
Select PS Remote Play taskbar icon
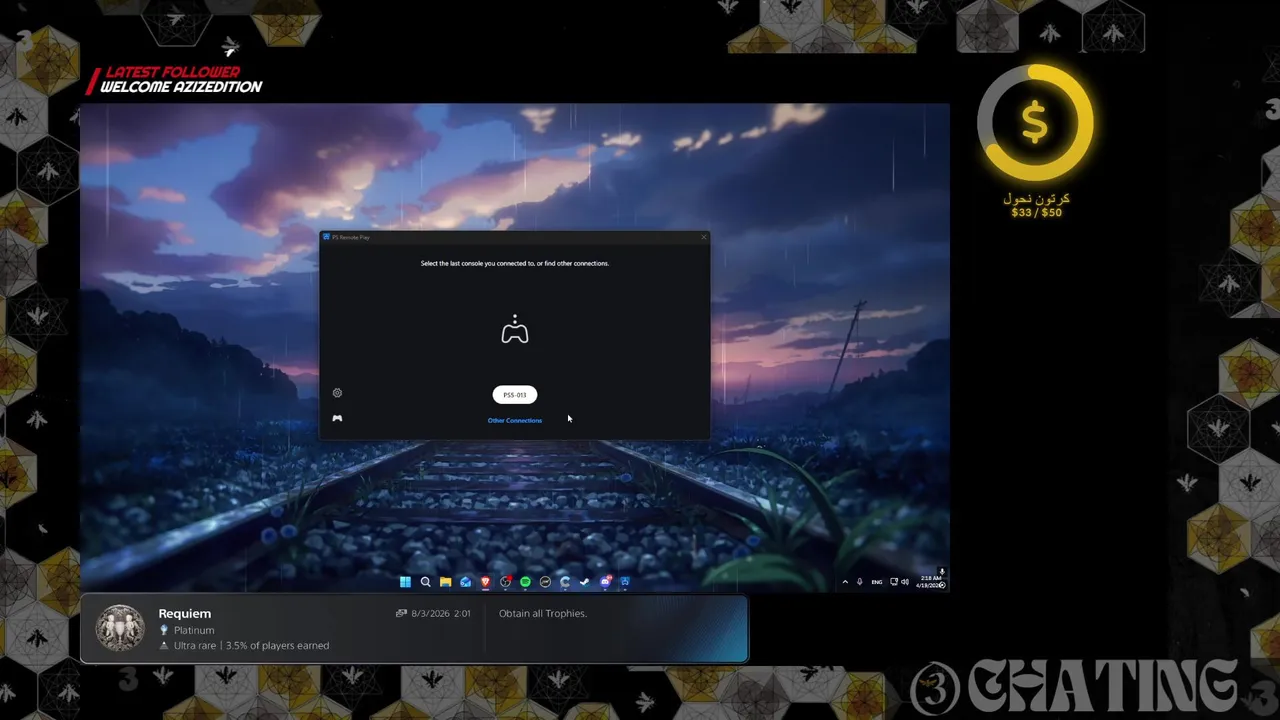click(625, 582)
